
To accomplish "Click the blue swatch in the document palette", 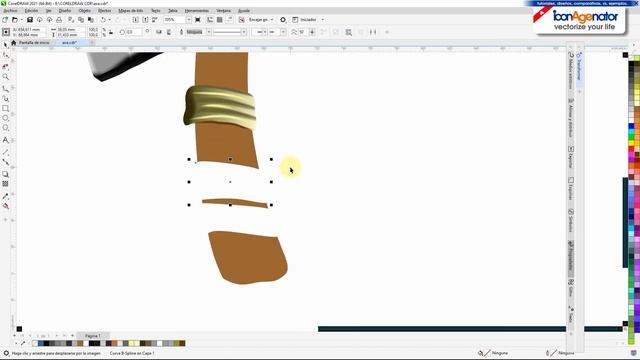I will (41, 344).
